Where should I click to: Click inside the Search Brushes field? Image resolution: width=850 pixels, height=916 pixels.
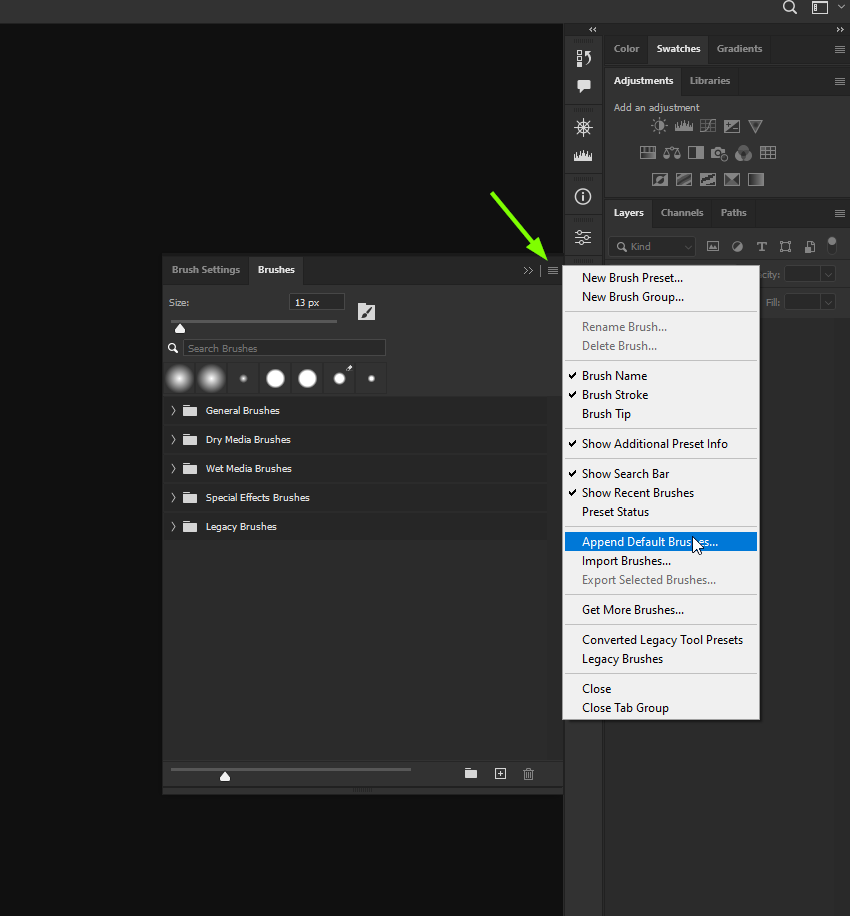[284, 347]
